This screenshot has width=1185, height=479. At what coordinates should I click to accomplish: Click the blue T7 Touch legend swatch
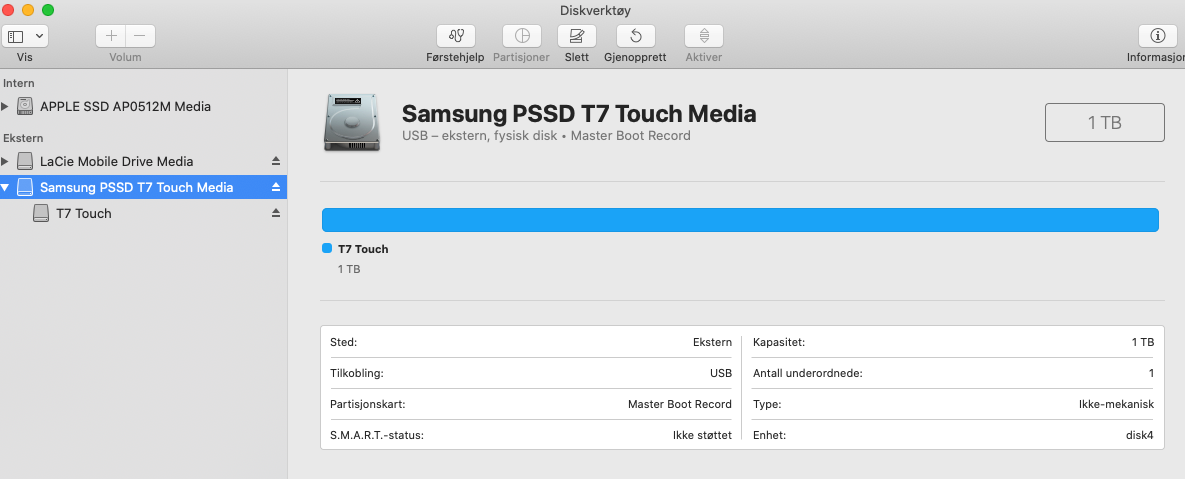(x=327, y=249)
